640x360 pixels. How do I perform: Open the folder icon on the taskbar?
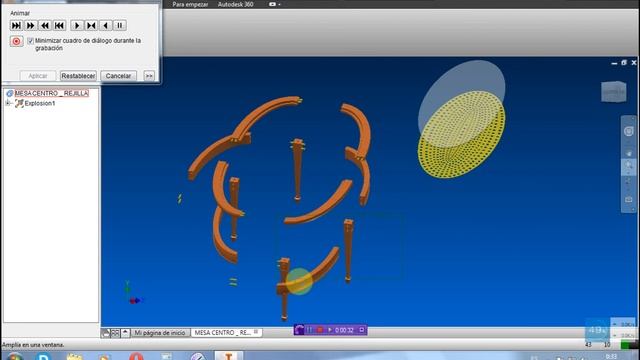[74, 356]
